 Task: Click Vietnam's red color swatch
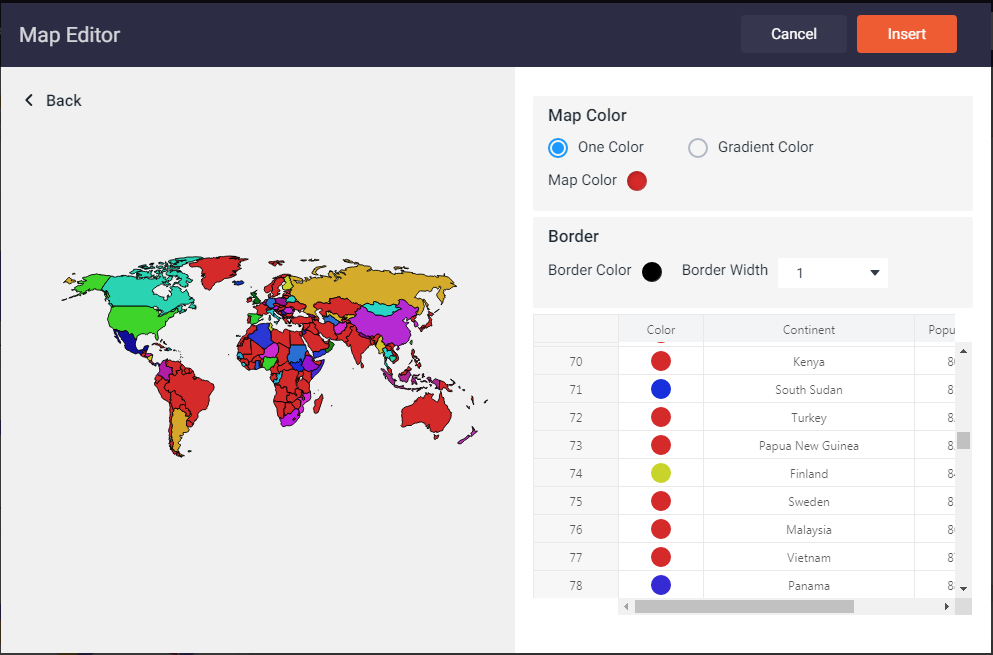point(661,557)
